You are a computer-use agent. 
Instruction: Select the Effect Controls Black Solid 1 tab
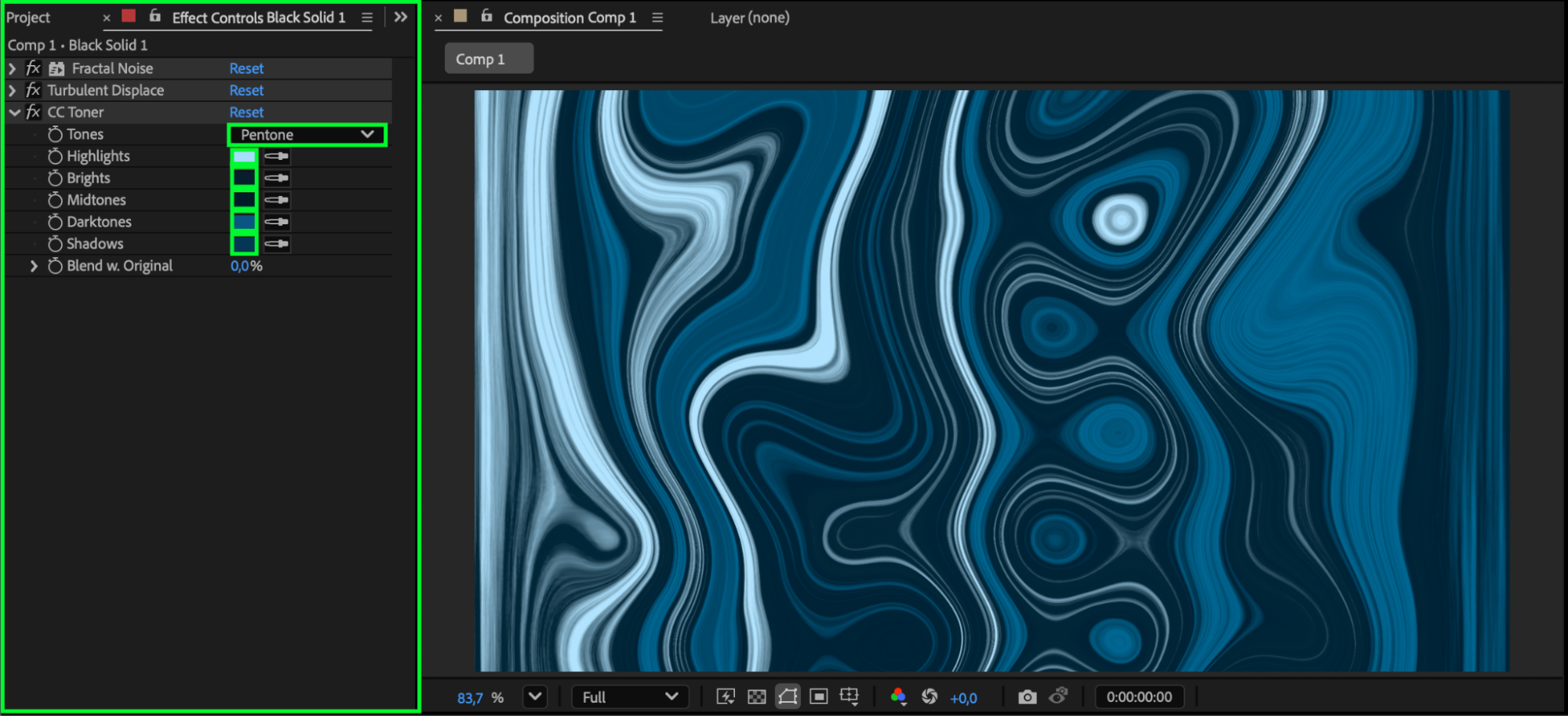pos(259,17)
